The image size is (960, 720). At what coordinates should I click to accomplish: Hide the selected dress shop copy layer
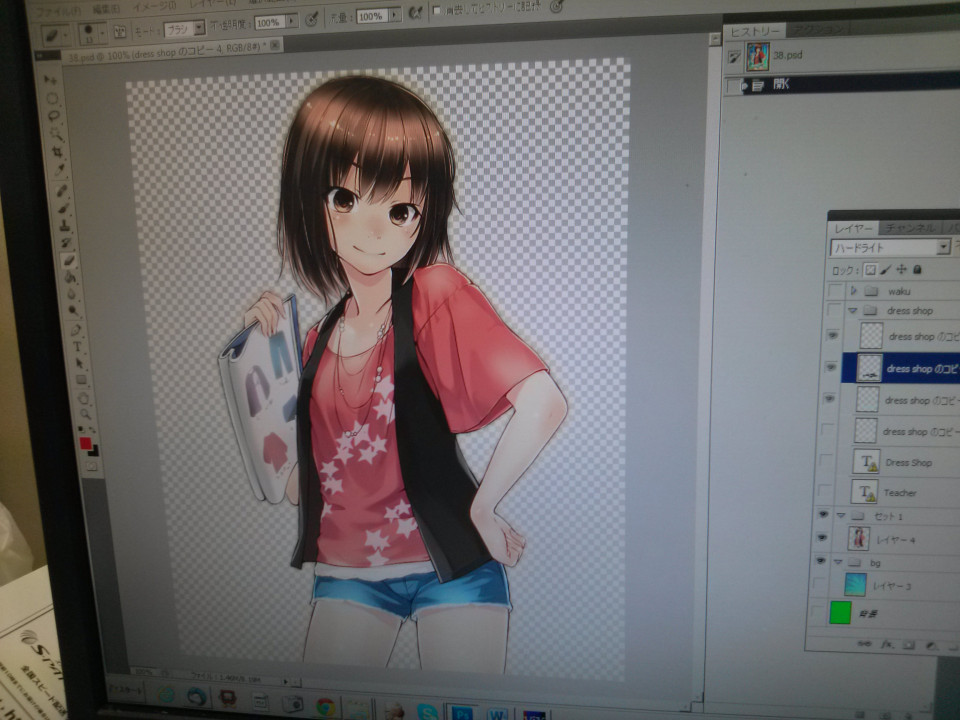click(831, 367)
